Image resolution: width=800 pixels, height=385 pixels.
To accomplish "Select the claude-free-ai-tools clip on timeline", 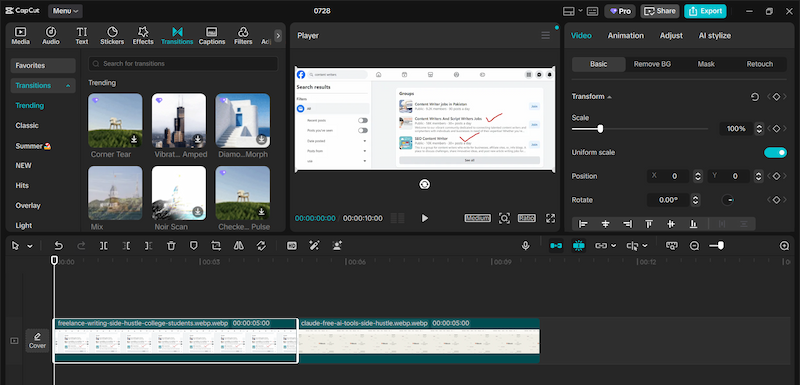I will (x=419, y=341).
